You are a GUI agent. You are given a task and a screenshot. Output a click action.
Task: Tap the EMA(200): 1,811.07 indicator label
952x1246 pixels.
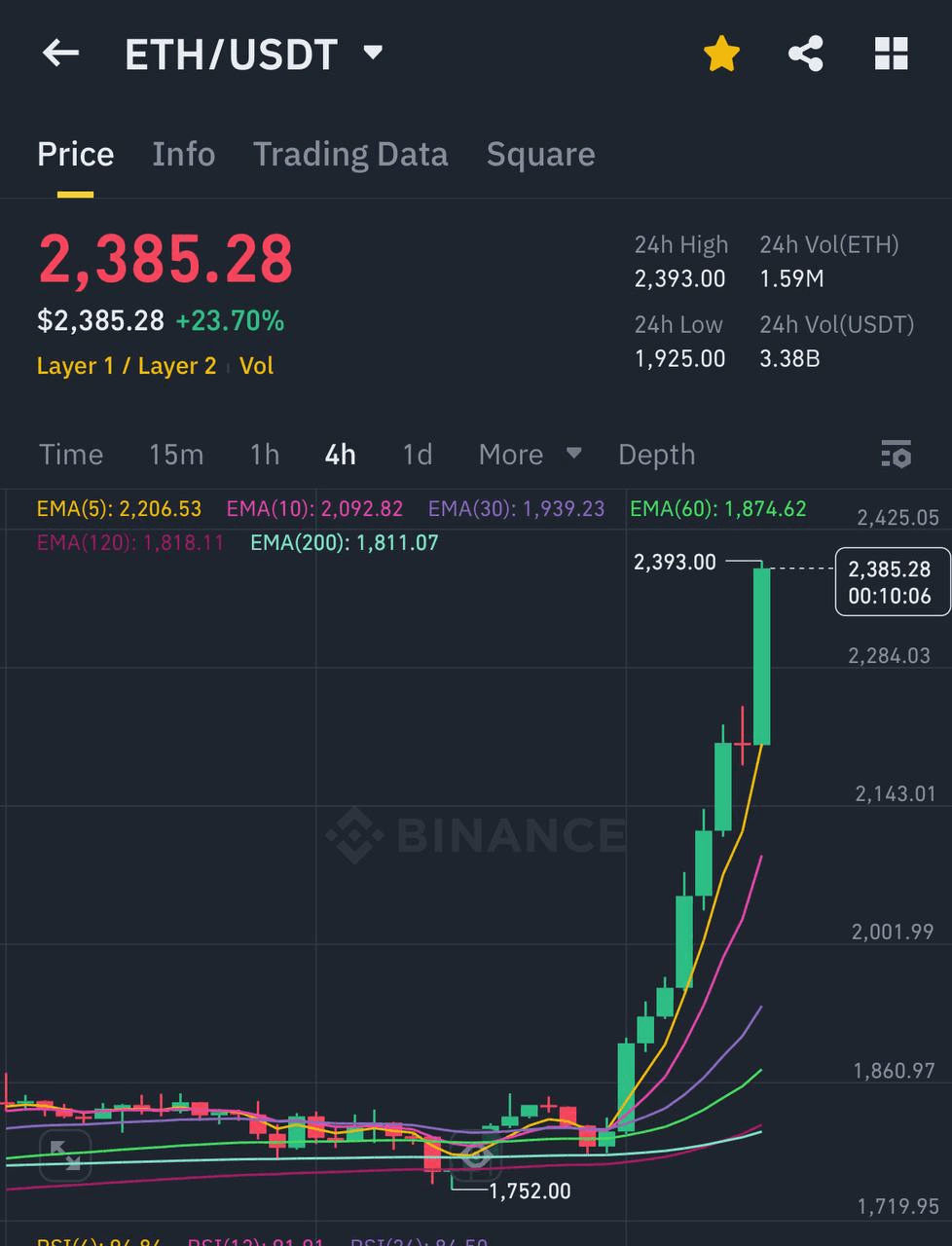tap(345, 542)
